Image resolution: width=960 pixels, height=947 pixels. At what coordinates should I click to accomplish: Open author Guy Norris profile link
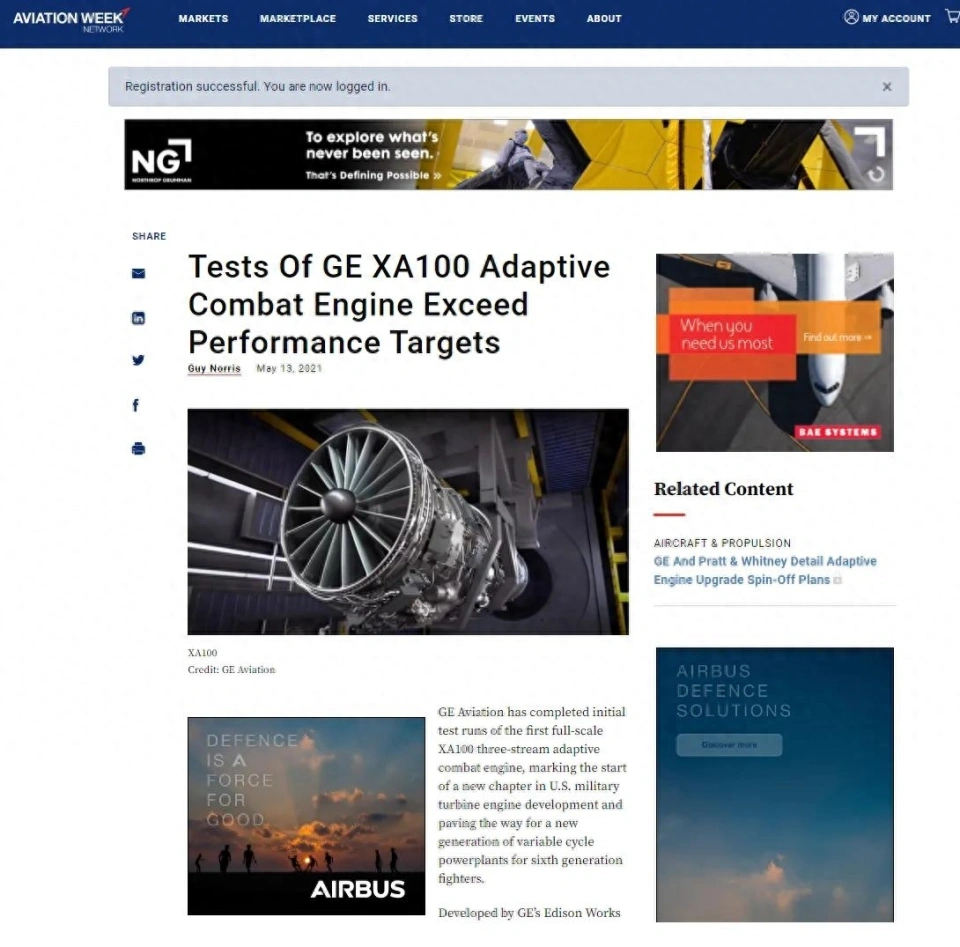(214, 369)
